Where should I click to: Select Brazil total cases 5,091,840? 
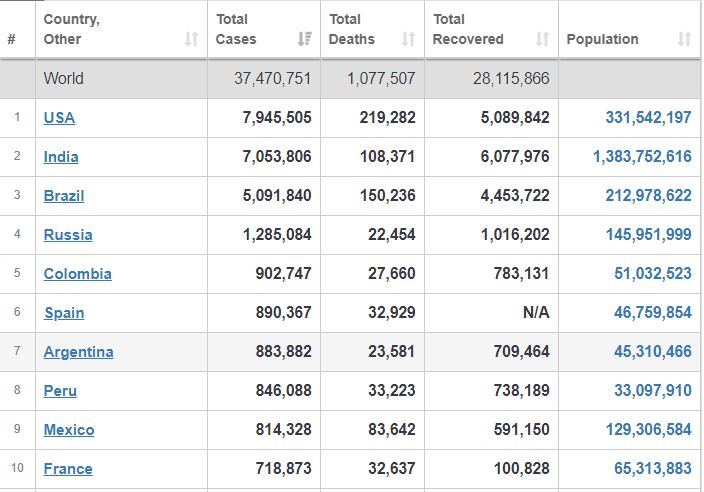pos(277,196)
